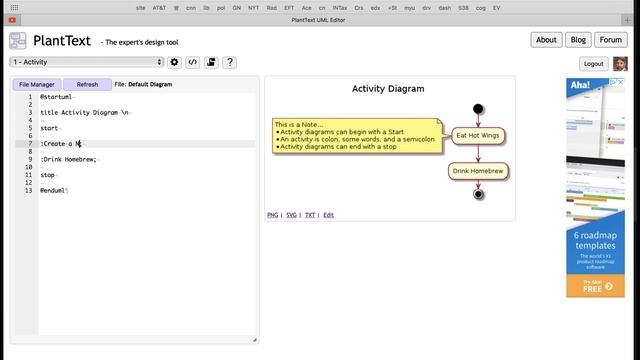Click the code brackets icon

point(193,62)
